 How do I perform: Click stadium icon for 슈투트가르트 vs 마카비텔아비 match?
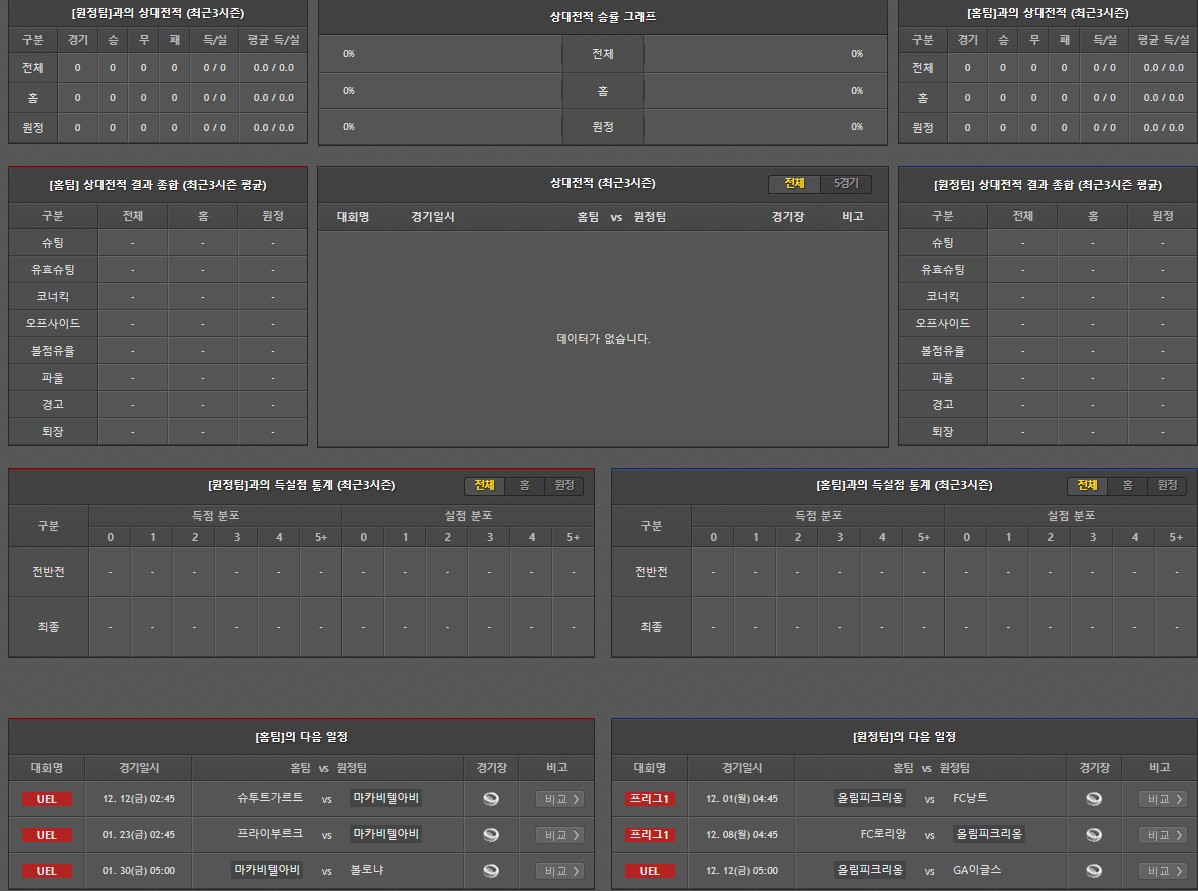coord(490,799)
